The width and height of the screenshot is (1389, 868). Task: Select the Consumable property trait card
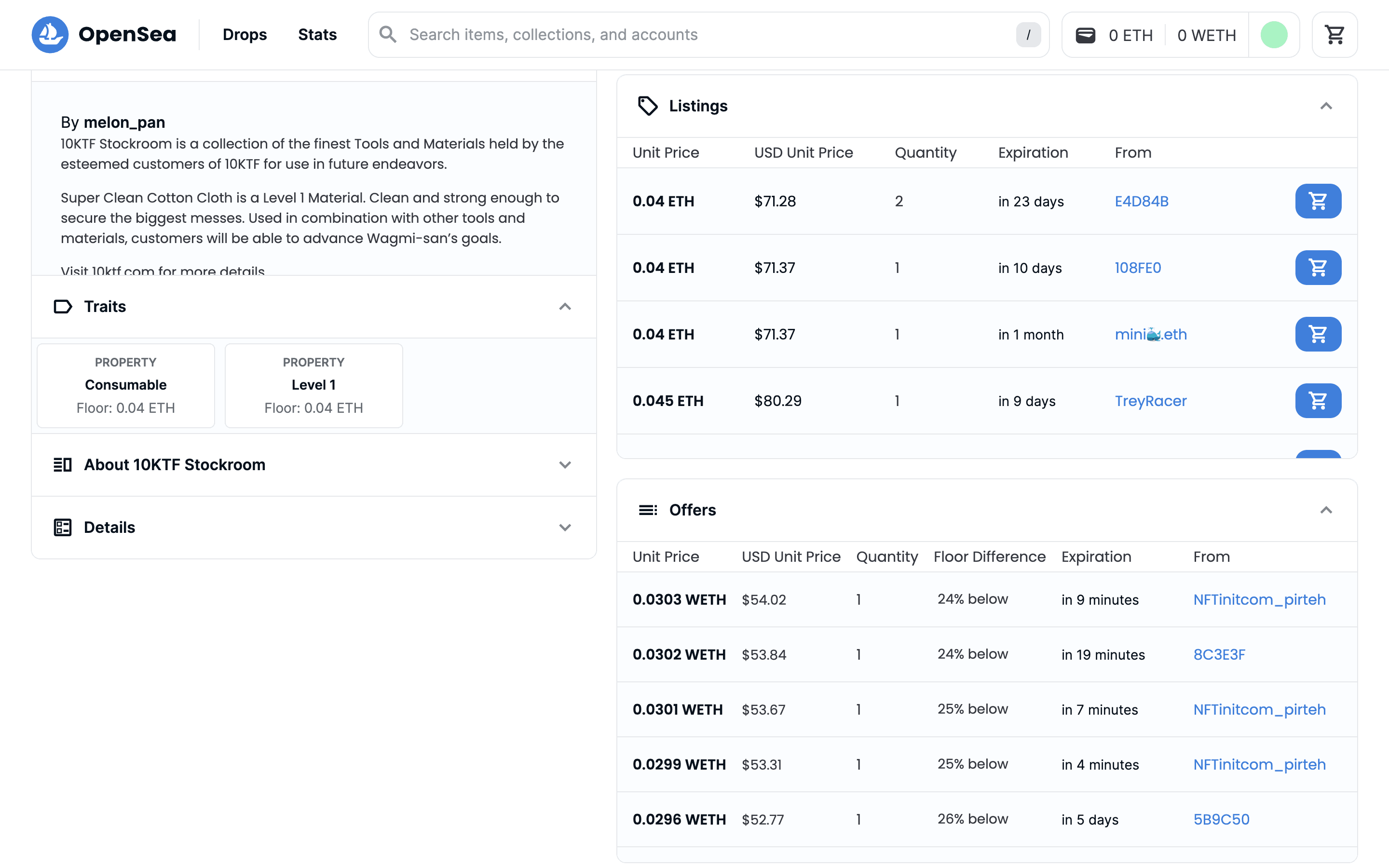point(126,385)
